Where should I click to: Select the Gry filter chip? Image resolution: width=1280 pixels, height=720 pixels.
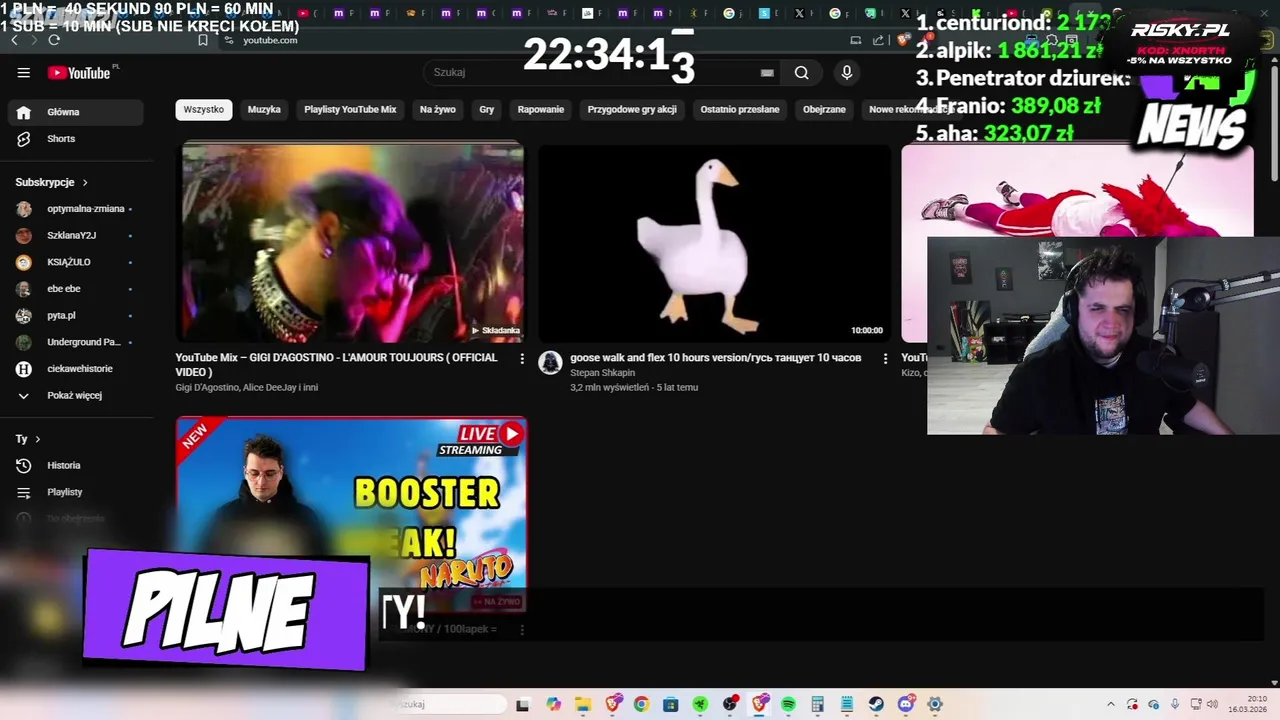point(487,109)
